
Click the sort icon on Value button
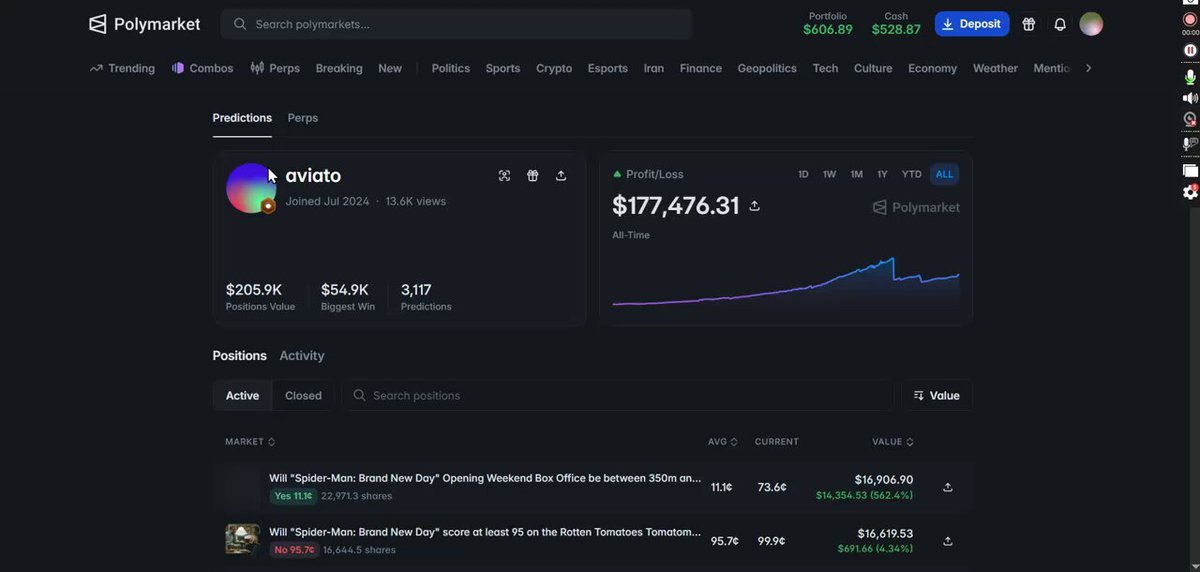tap(919, 396)
